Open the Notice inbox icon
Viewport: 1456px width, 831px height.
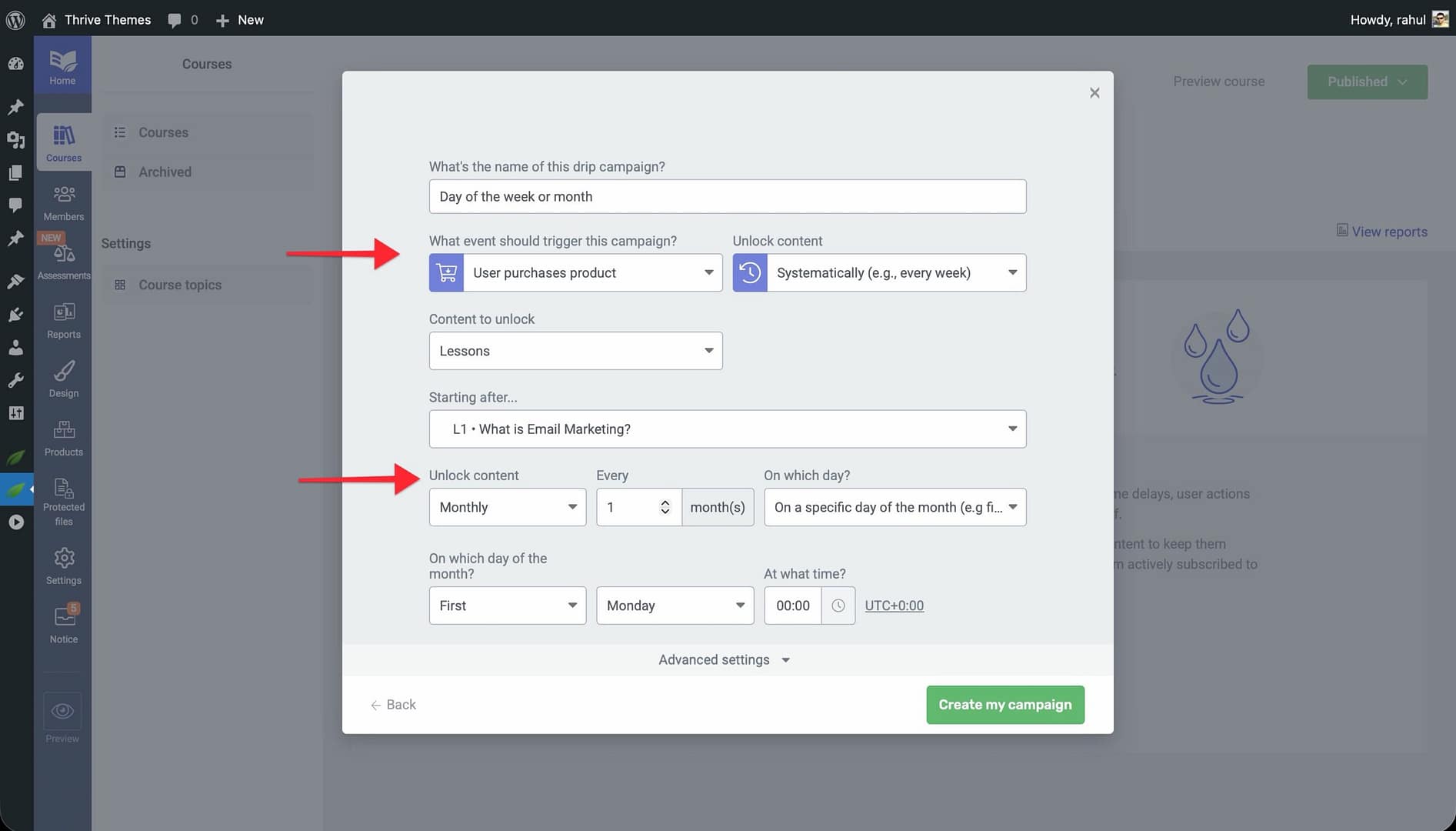(63, 623)
